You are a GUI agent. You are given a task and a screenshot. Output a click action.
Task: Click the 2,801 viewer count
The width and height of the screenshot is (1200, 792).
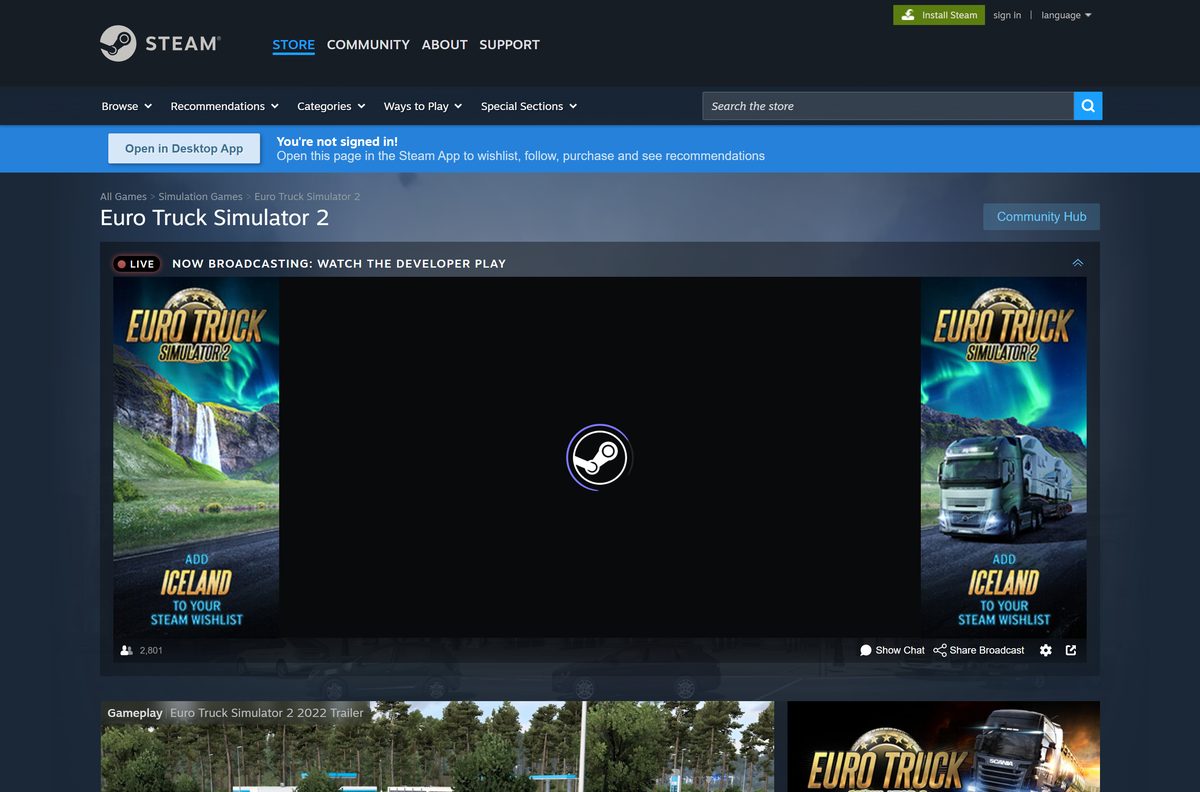click(x=151, y=650)
